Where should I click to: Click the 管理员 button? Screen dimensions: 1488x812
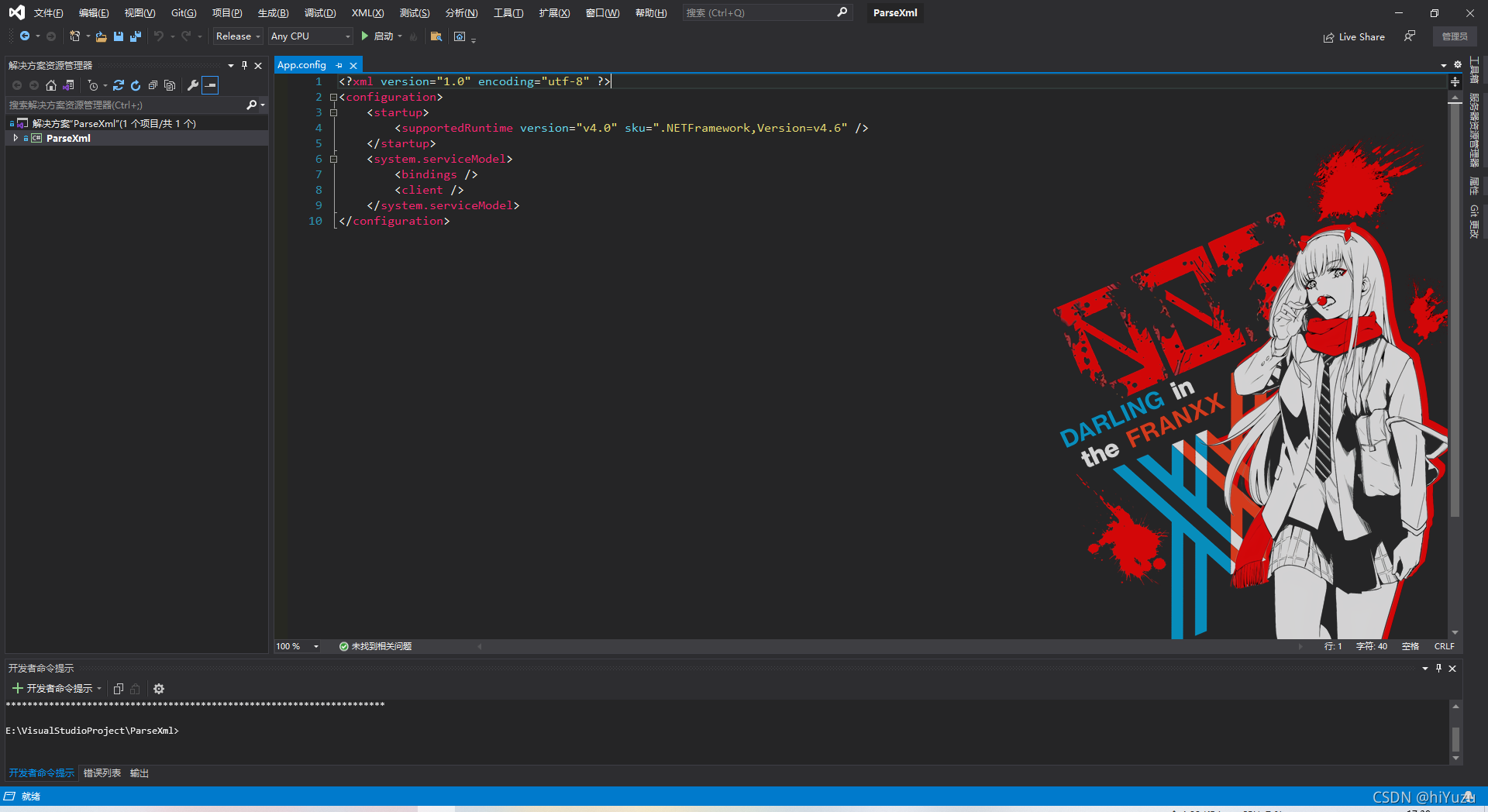click(x=1455, y=36)
